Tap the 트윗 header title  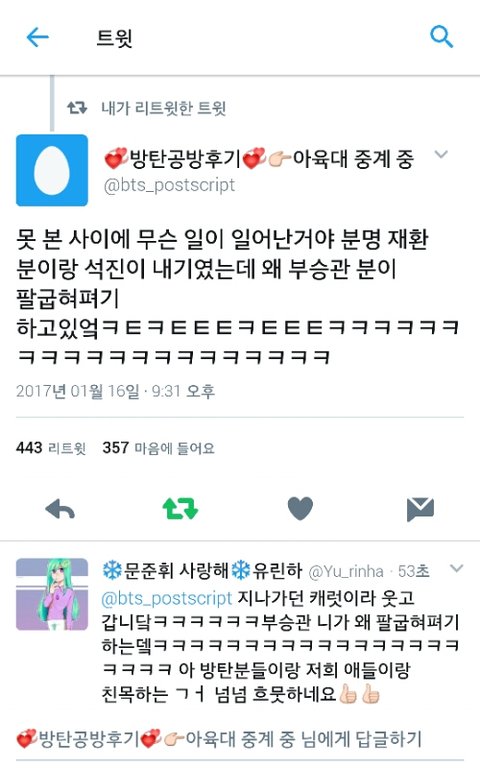point(115,38)
